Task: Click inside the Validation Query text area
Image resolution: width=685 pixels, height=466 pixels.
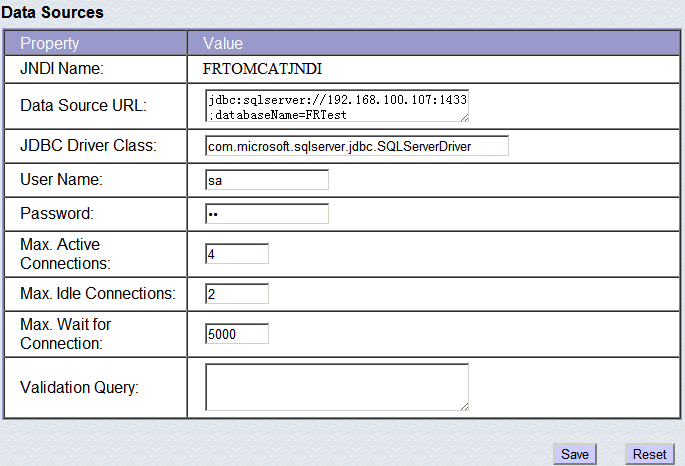Action: (x=336, y=387)
